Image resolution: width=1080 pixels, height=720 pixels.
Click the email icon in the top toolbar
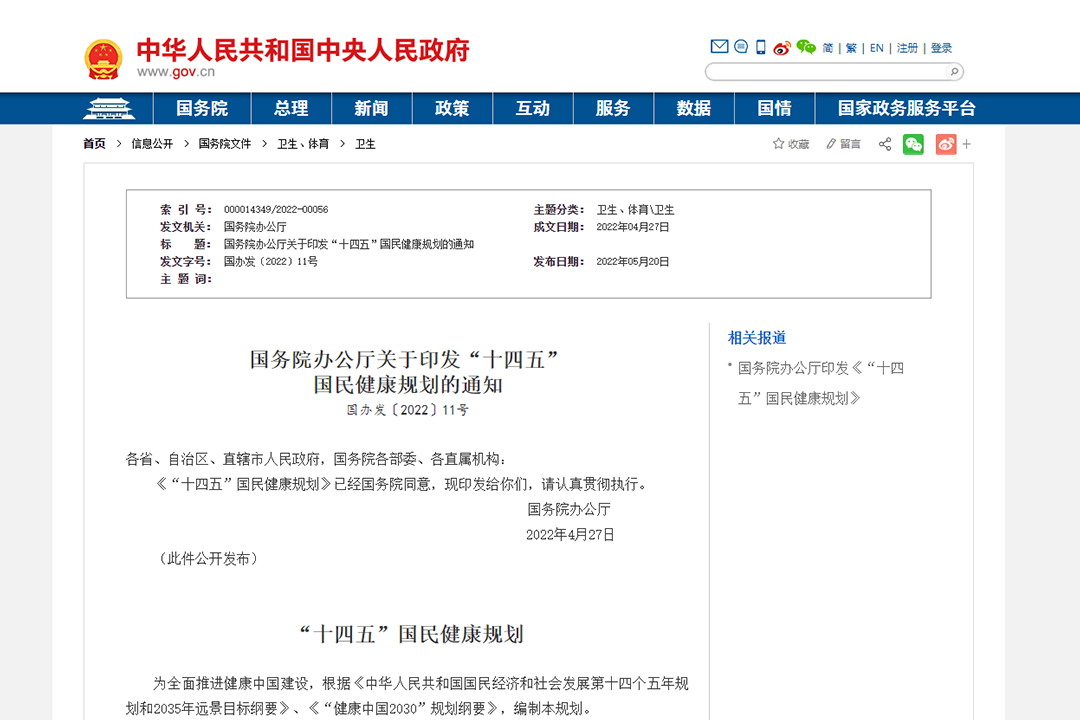pyautogui.click(x=719, y=46)
